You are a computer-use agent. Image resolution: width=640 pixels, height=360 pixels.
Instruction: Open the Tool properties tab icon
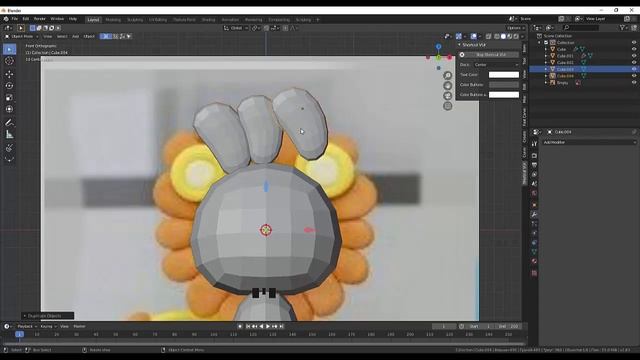point(534,144)
